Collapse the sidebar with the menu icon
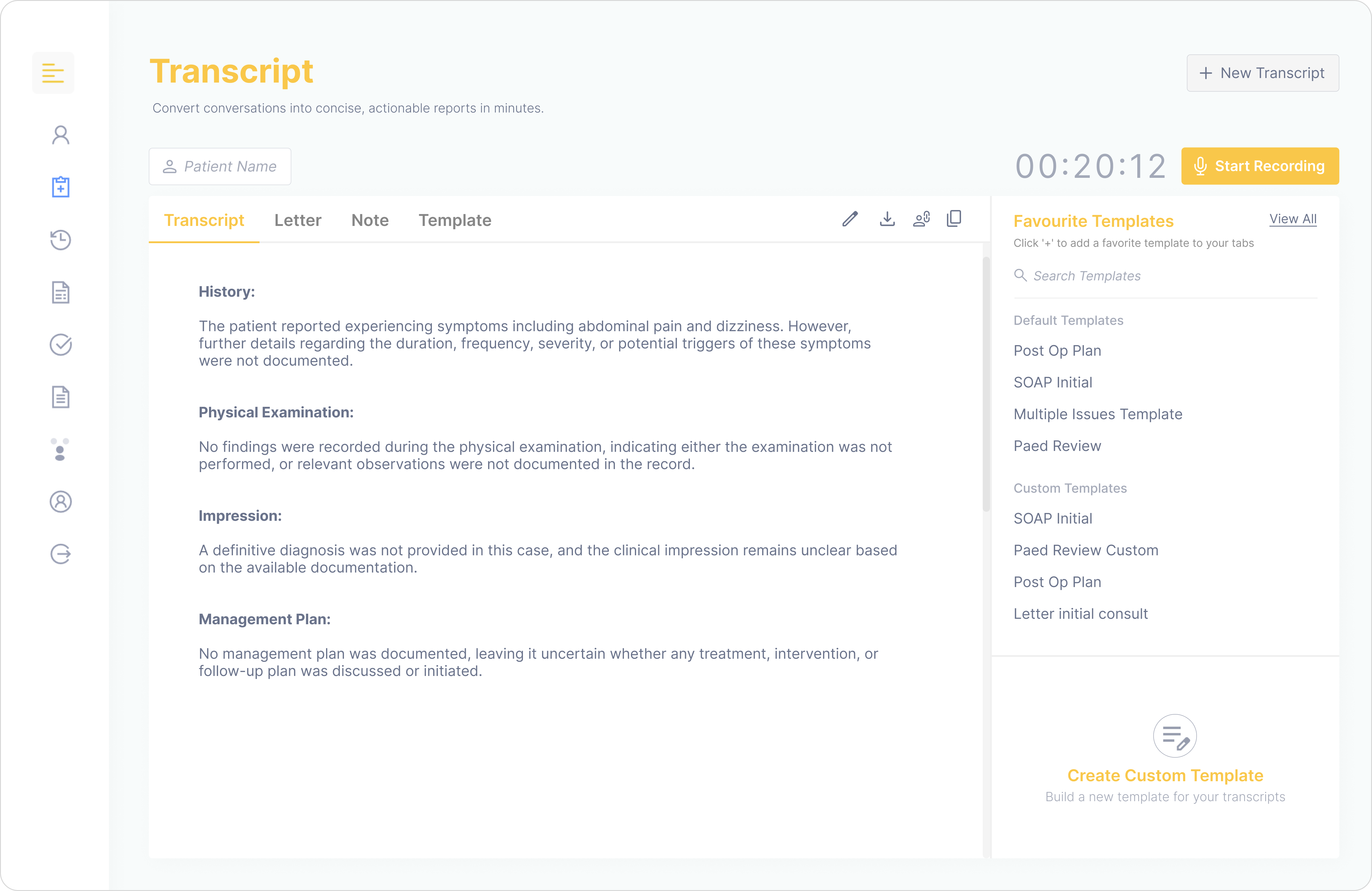Image resolution: width=1372 pixels, height=891 pixels. [53, 73]
